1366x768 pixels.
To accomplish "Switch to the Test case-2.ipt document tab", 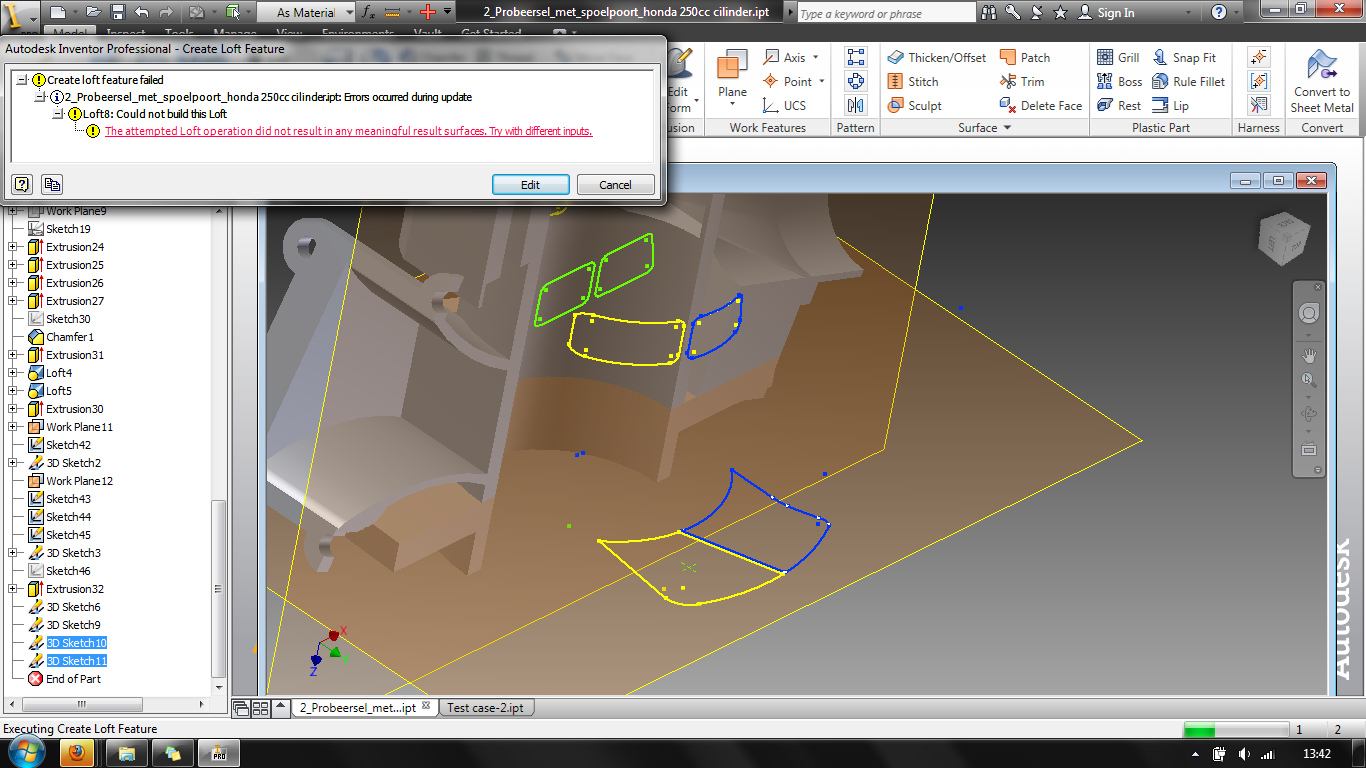I will (x=484, y=708).
